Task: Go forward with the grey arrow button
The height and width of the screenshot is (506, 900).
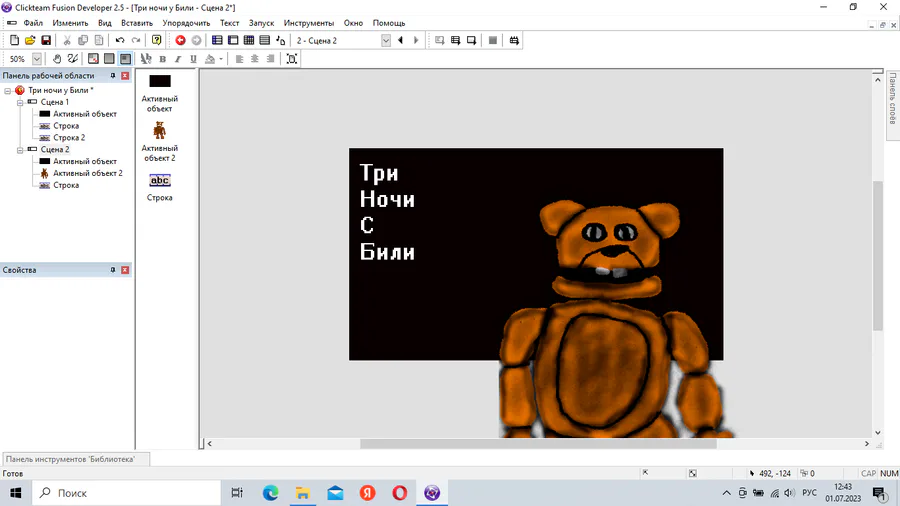Action: [x=196, y=40]
